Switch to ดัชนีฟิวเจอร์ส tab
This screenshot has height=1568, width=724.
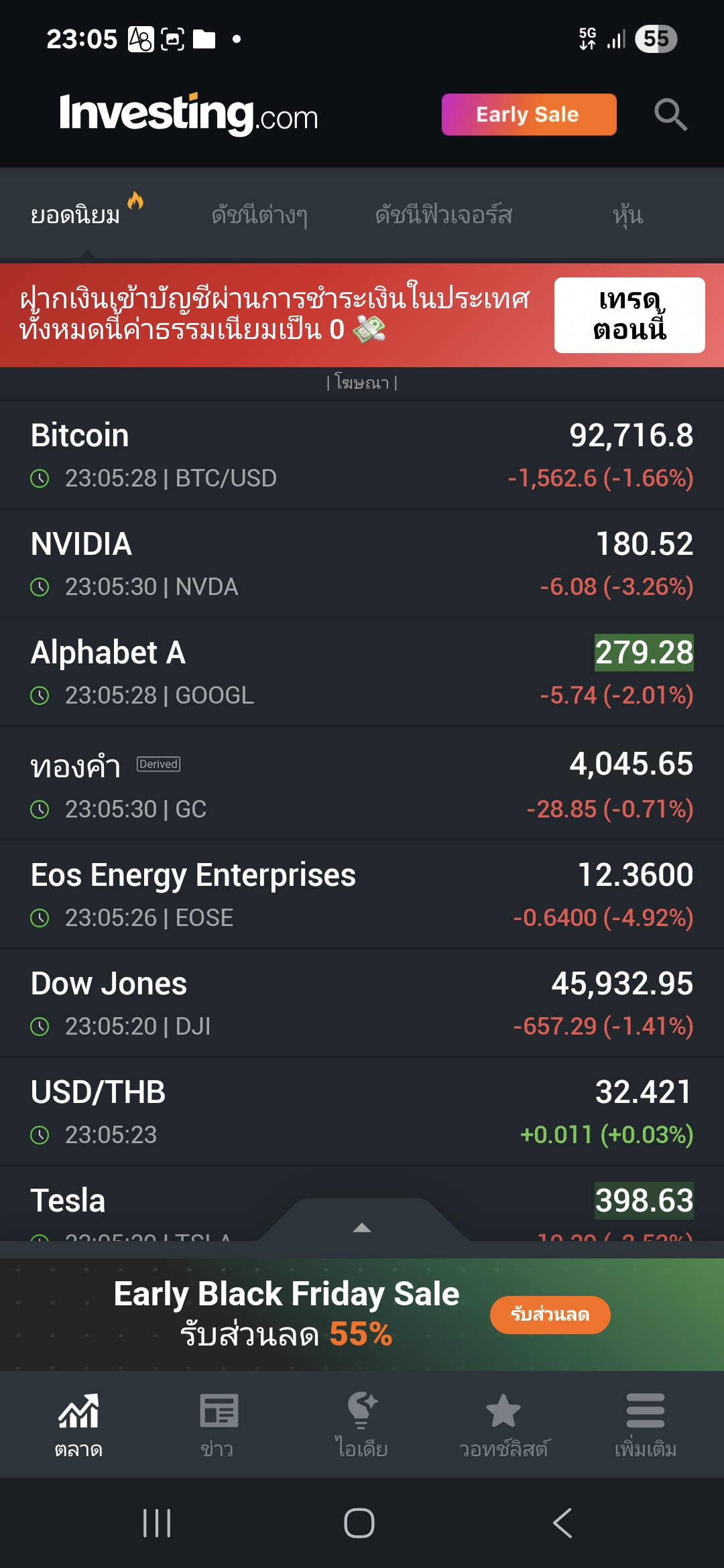pos(443,215)
